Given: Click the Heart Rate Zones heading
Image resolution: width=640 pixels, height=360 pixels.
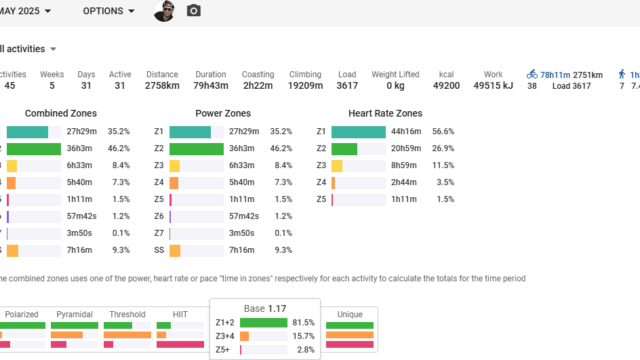Looking at the screenshot, I should [x=385, y=113].
